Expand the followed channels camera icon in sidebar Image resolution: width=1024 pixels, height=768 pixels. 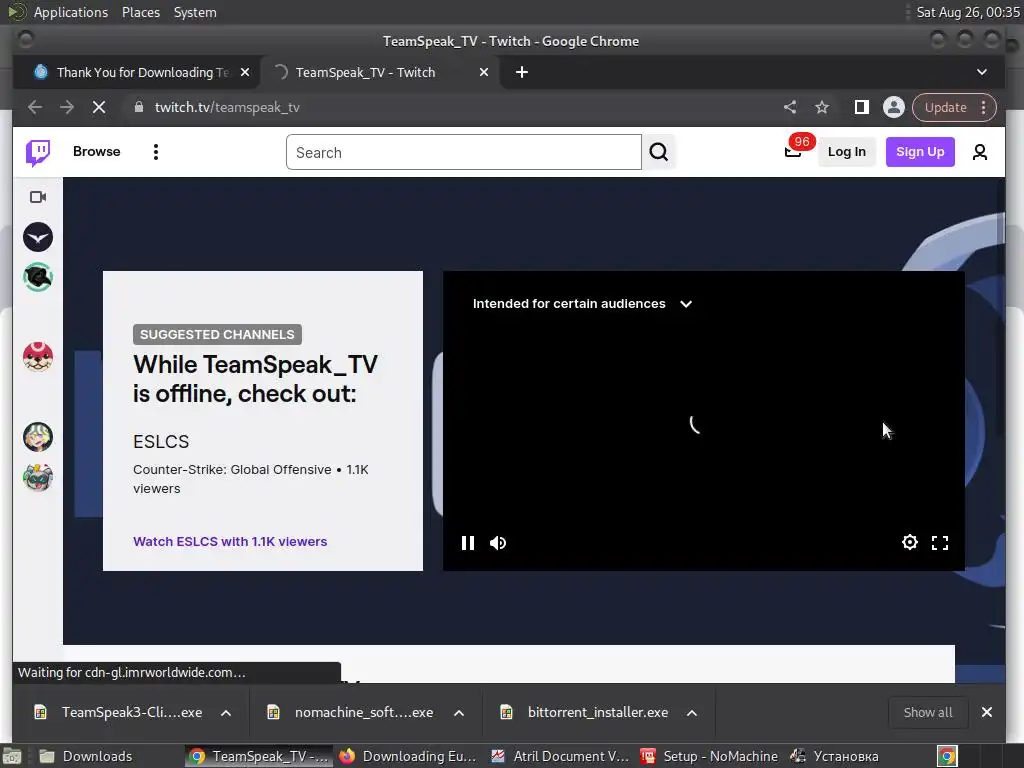(x=38, y=197)
